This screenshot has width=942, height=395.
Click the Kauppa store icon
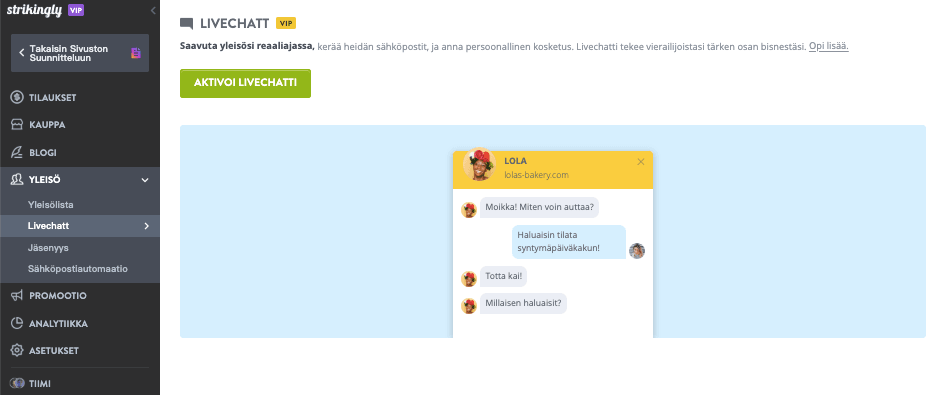[17, 125]
